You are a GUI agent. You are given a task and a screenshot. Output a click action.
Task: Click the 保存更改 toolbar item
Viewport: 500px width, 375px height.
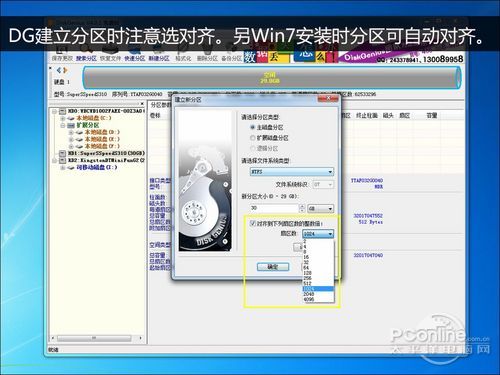point(62,58)
